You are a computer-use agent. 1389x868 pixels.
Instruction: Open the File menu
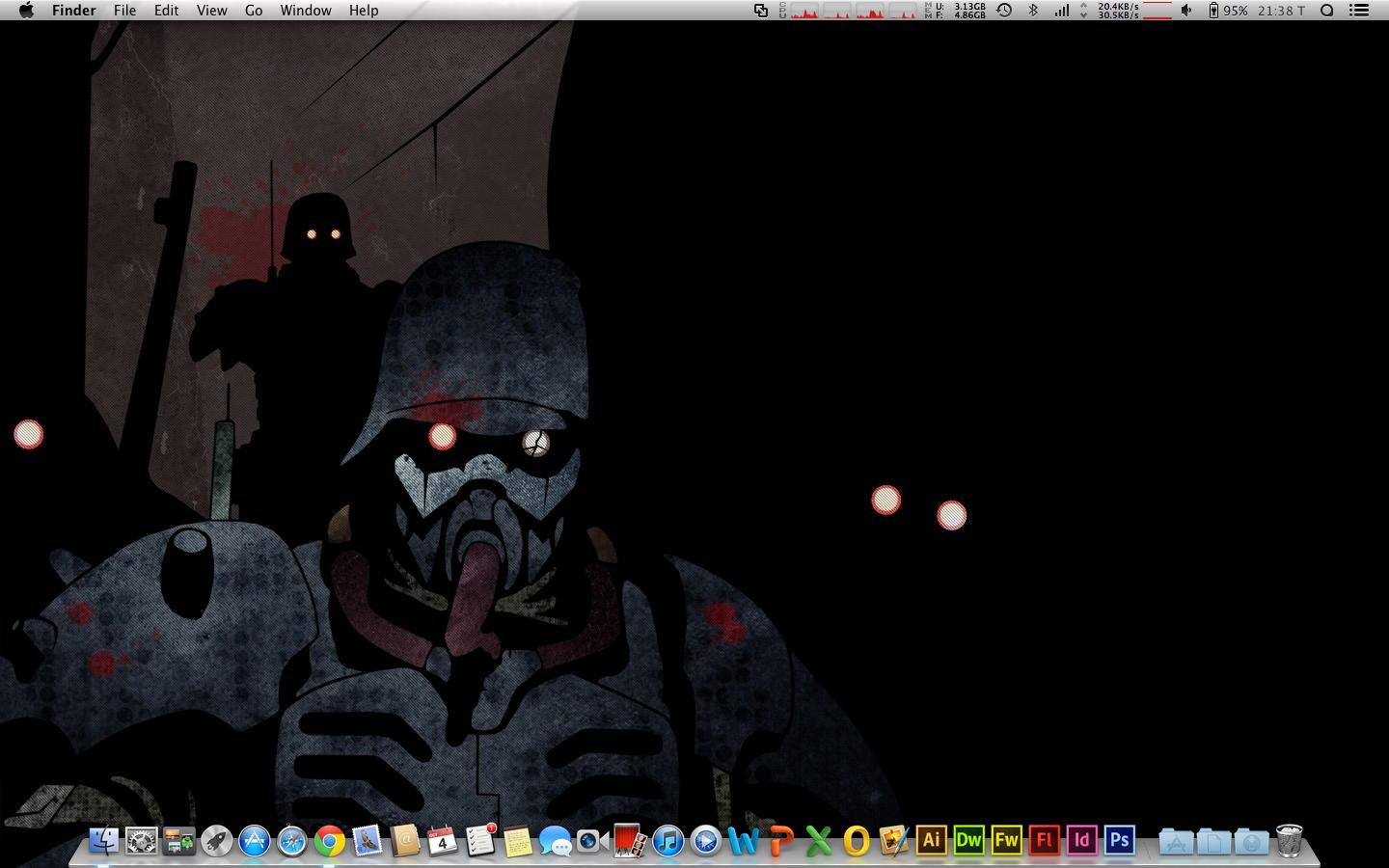click(124, 11)
